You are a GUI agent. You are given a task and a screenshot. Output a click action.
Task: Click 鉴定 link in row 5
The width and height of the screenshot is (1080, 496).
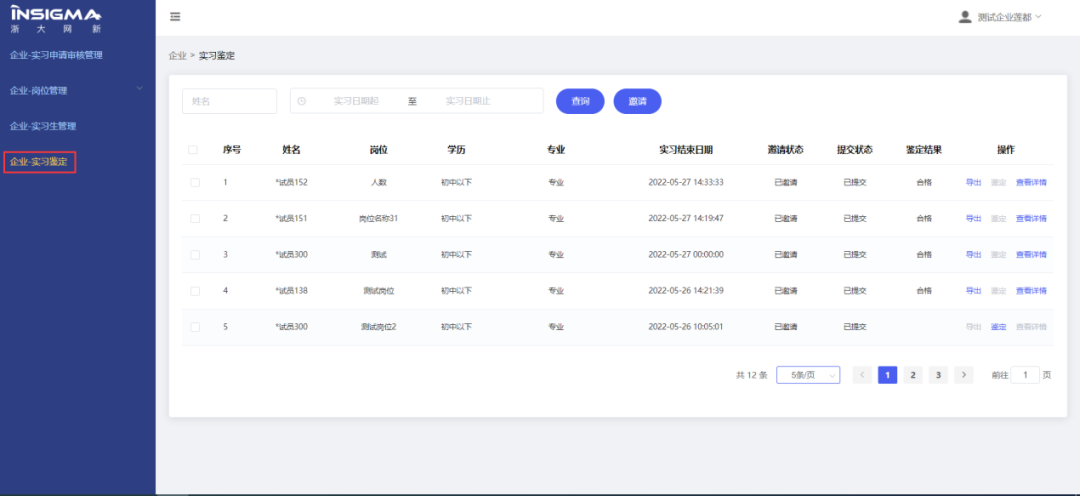[x=998, y=327]
